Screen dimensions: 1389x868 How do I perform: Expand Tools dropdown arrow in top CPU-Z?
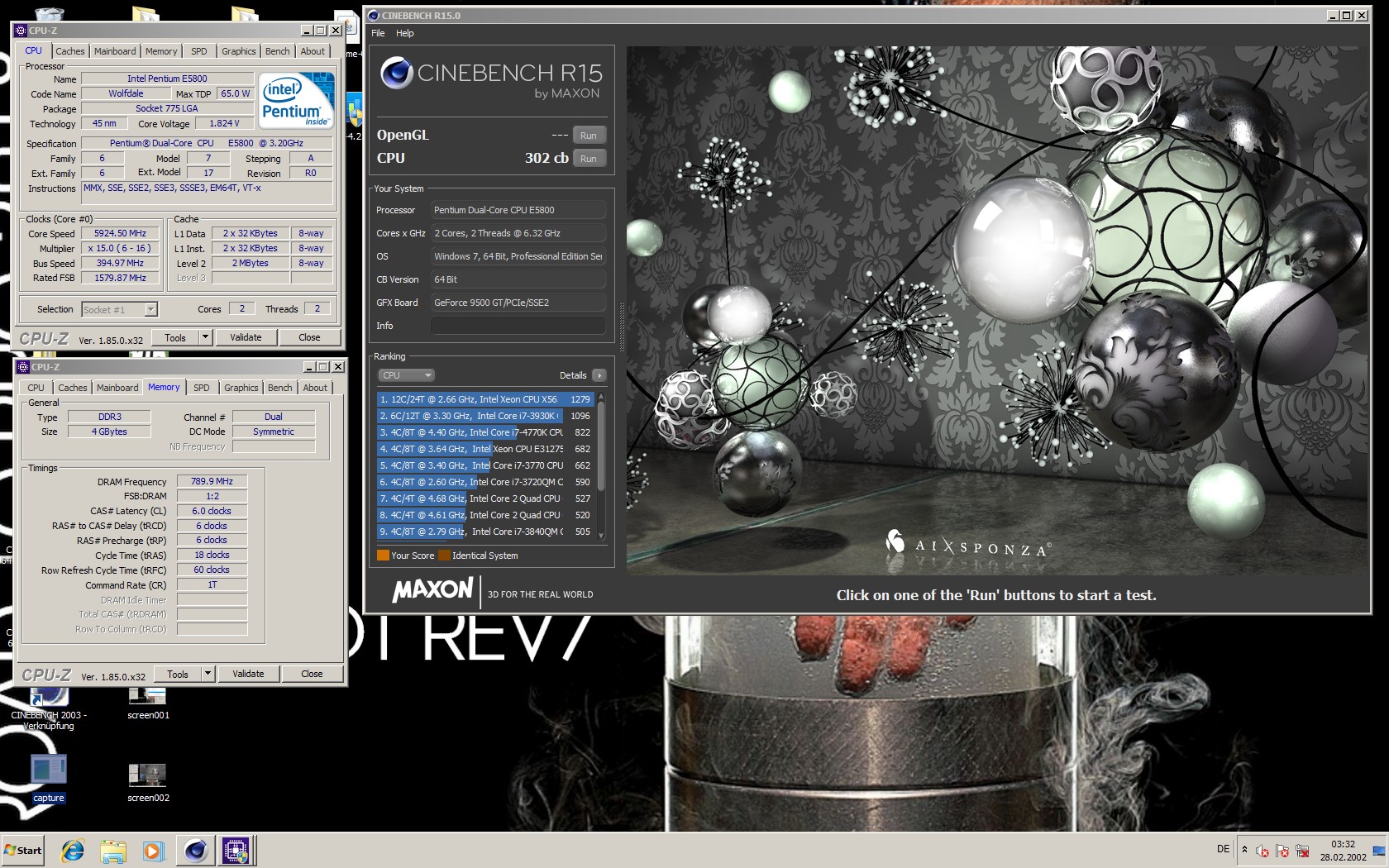pyautogui.click(x=206, y=337)
